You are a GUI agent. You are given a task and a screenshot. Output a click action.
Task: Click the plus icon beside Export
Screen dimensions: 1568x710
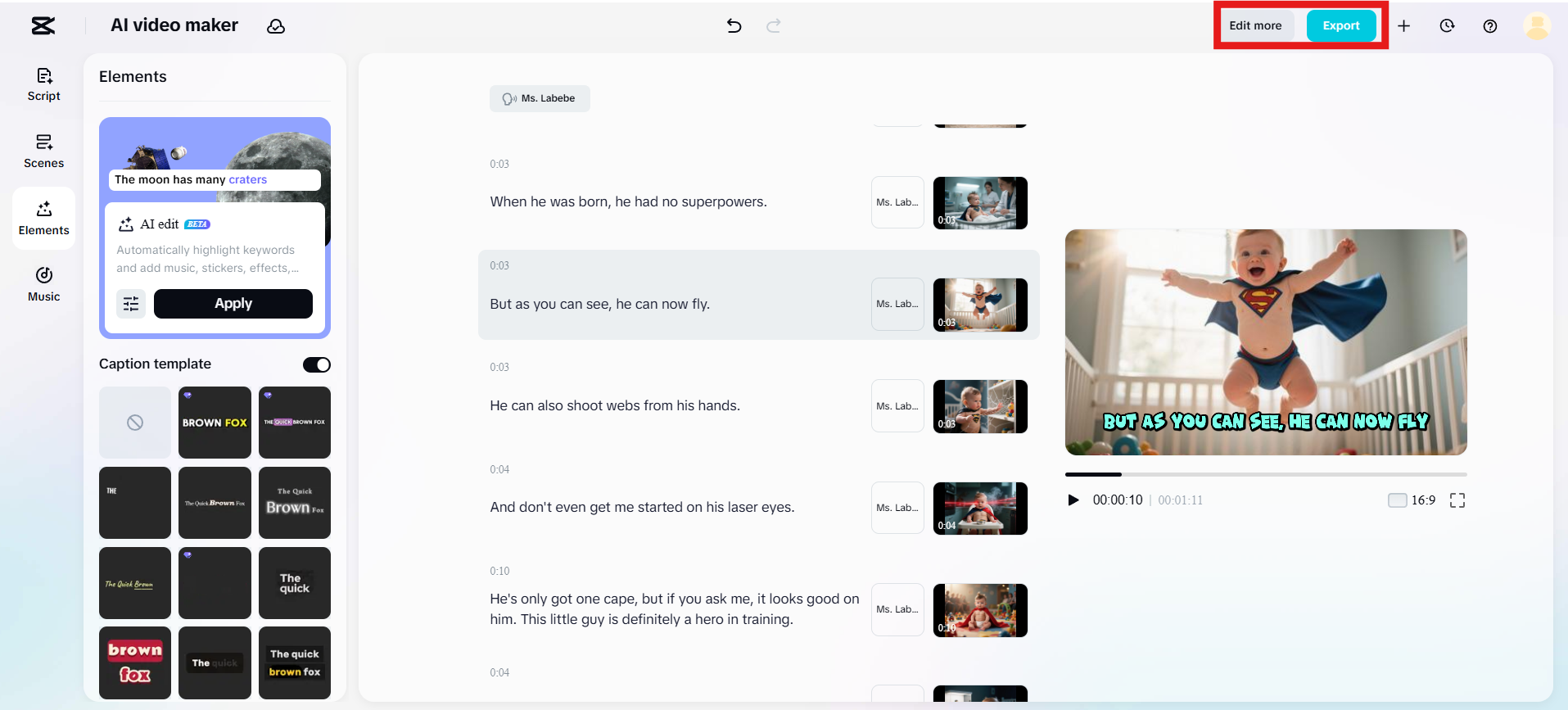pyautogui.click(x=1403, y=26)
